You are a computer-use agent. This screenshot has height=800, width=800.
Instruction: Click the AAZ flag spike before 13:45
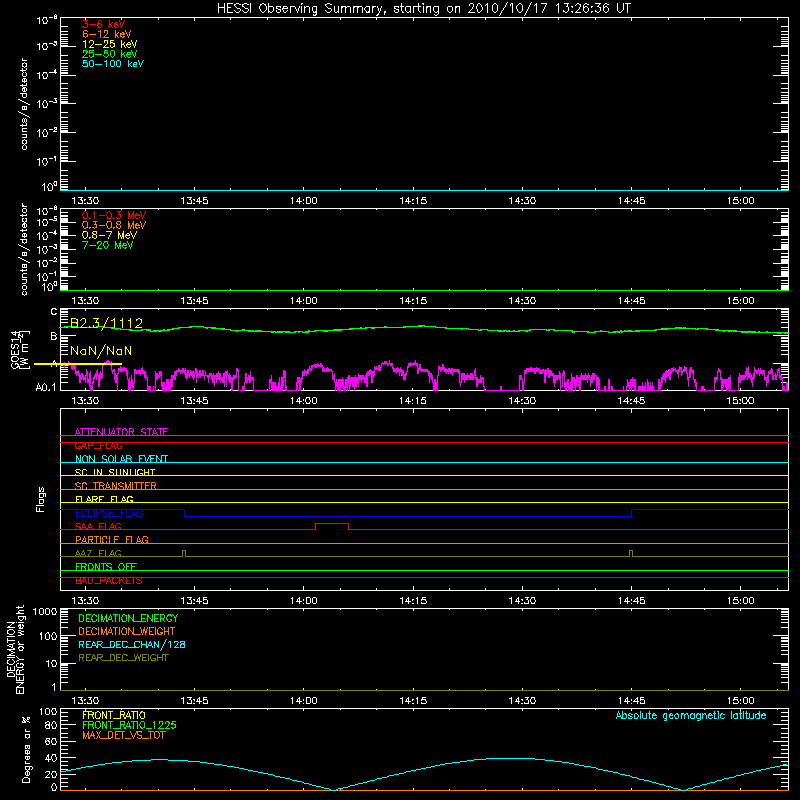point(184,553)
